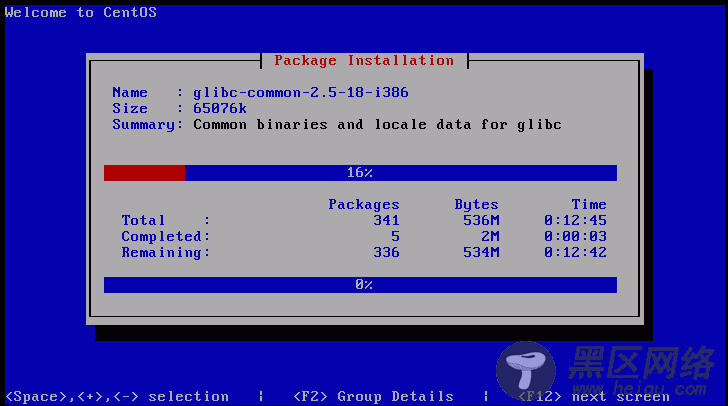Viewport: 728px width, 406px height.
Task: Click the 0% overall progress bar
Action: (x=360, y=285)
